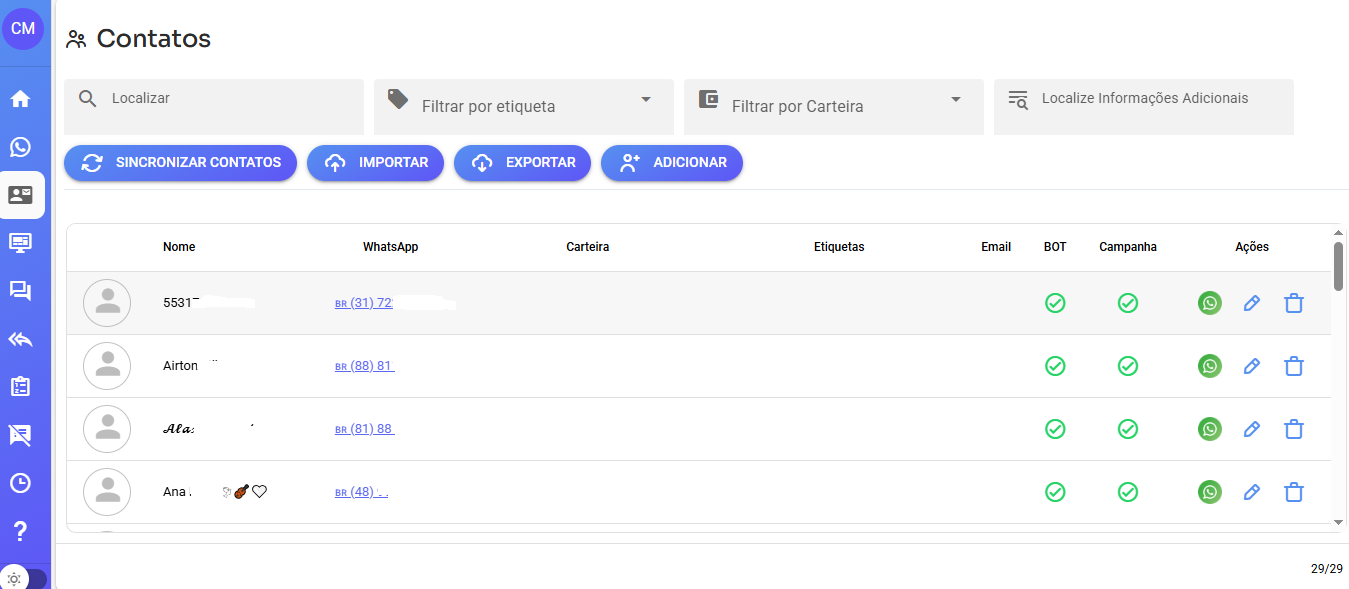The image size is (1349, 589).
Task: Toggle BOT status for Airton contact
Action: coord(1055,366)
